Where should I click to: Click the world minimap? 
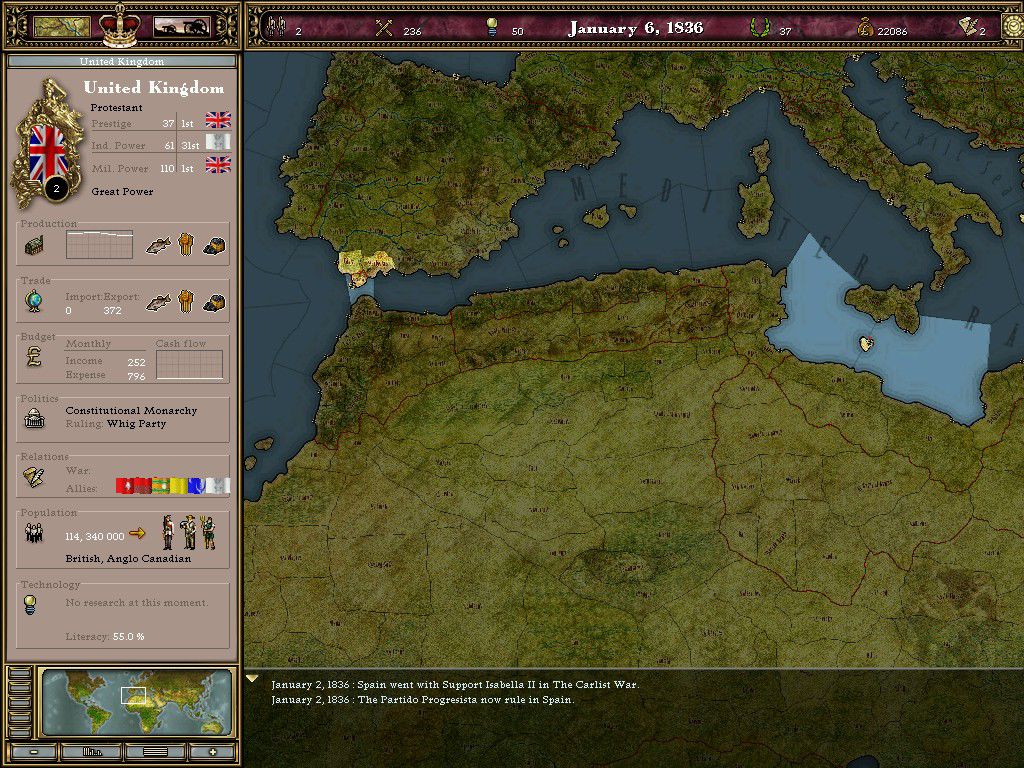[x=137, y=701]
